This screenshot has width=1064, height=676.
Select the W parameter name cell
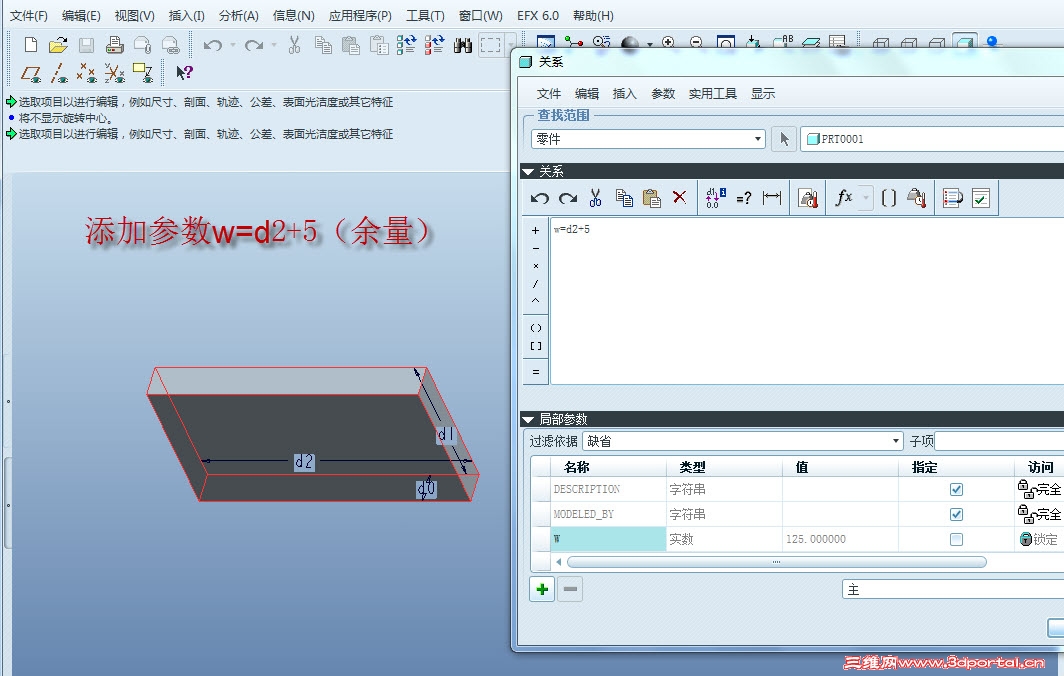[608, 539]
